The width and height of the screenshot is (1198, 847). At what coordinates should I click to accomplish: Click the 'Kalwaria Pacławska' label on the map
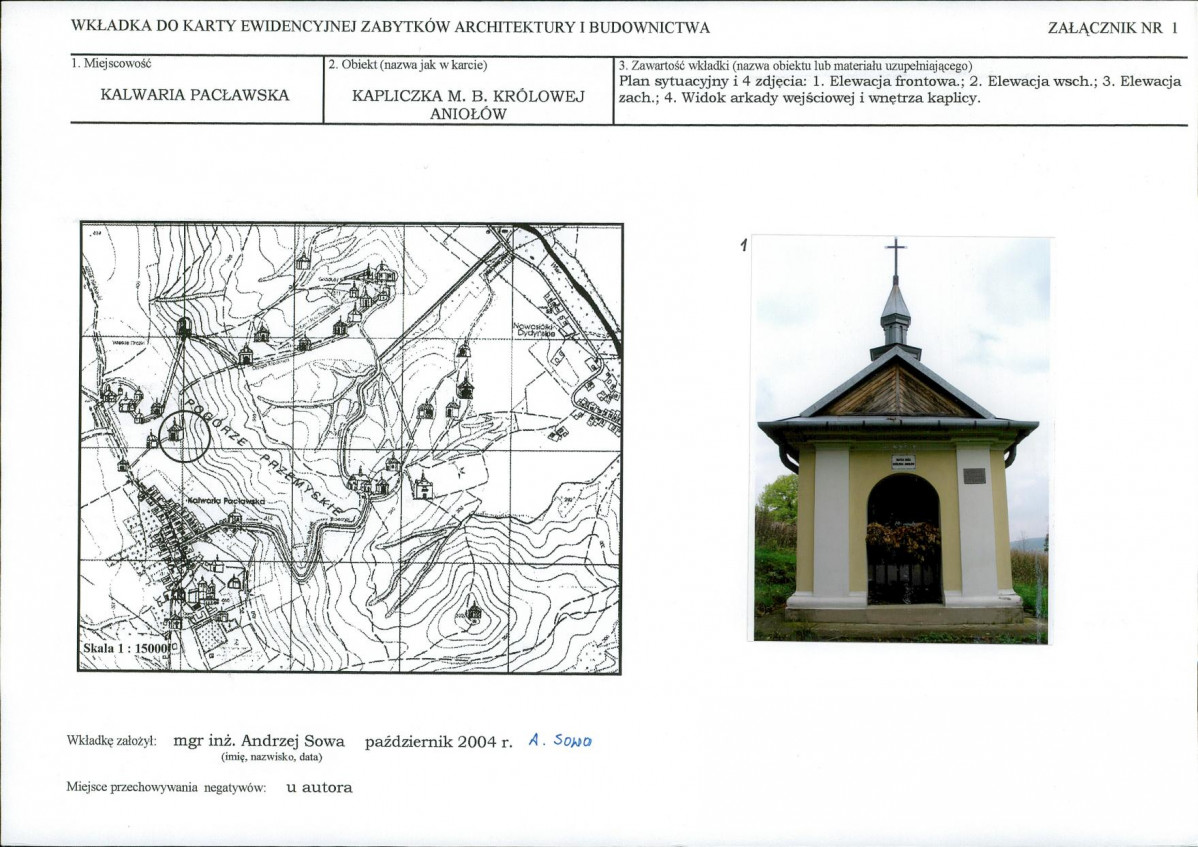225,498
